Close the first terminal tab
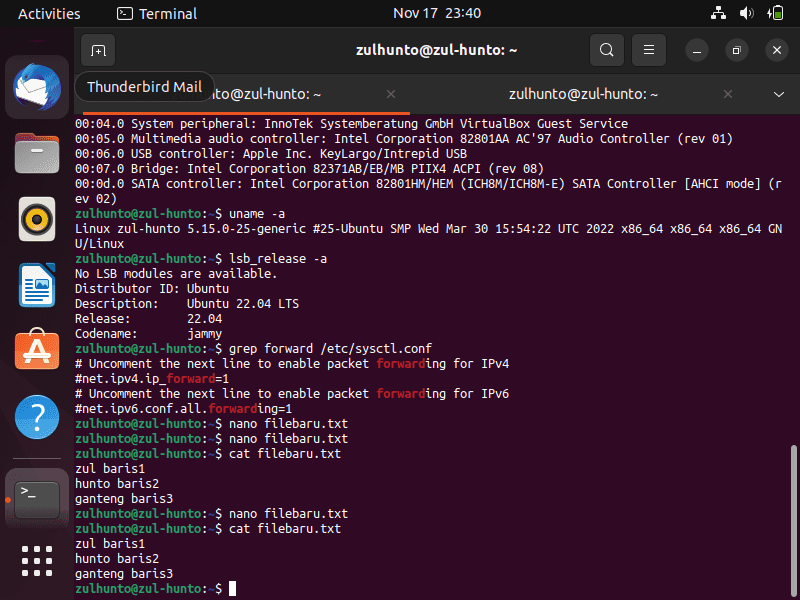This screenshot has width=800, height=600. click(391, 94)
